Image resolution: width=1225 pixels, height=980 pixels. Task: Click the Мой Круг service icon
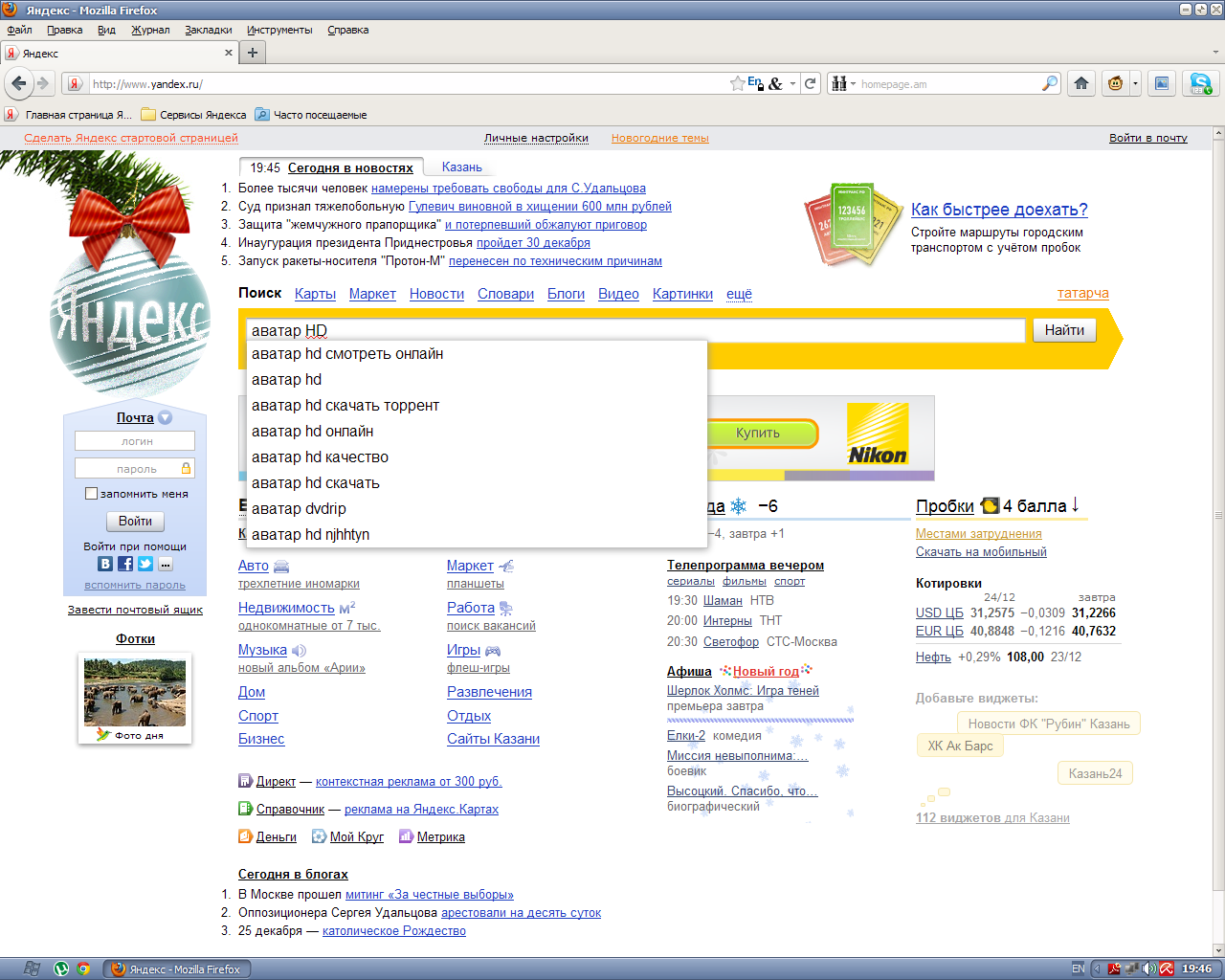(x=319, y=836)
